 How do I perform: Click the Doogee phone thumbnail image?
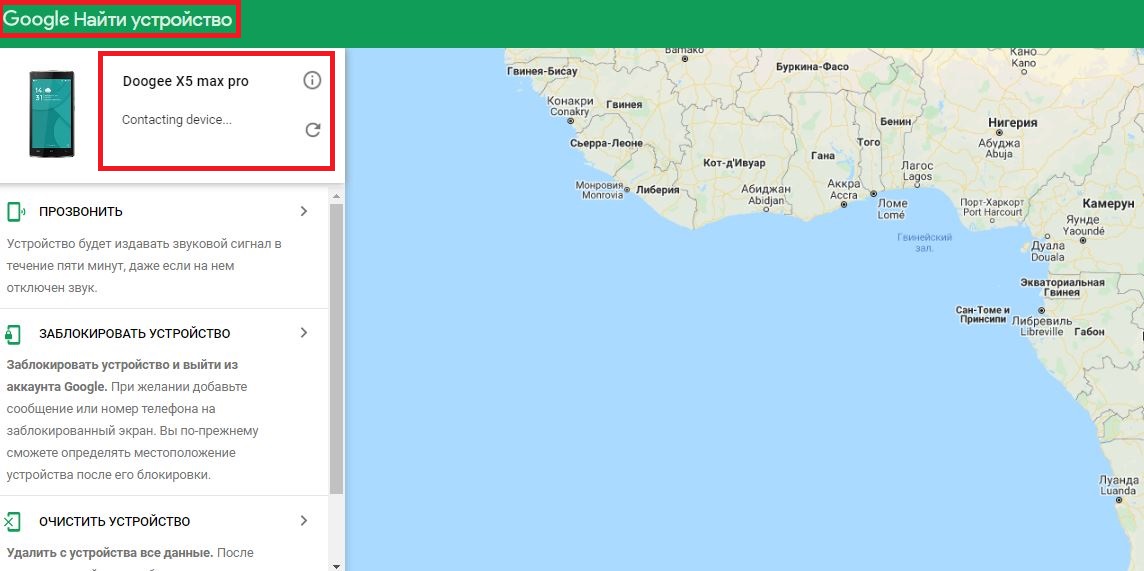tap(49, 114)
